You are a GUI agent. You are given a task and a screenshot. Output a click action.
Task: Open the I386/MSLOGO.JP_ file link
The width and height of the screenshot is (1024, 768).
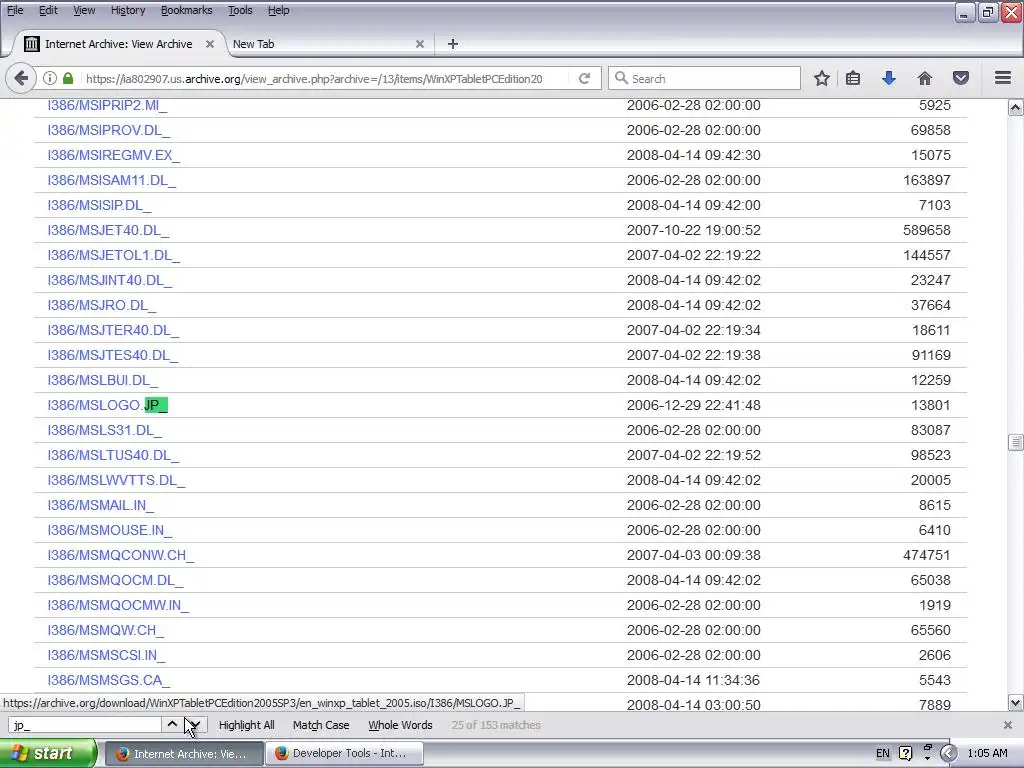108,405
